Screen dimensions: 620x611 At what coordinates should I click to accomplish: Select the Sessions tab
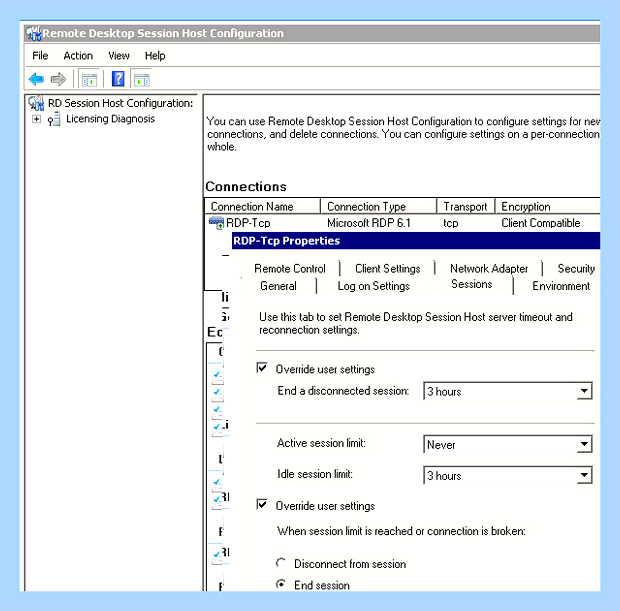pos(471,284)
